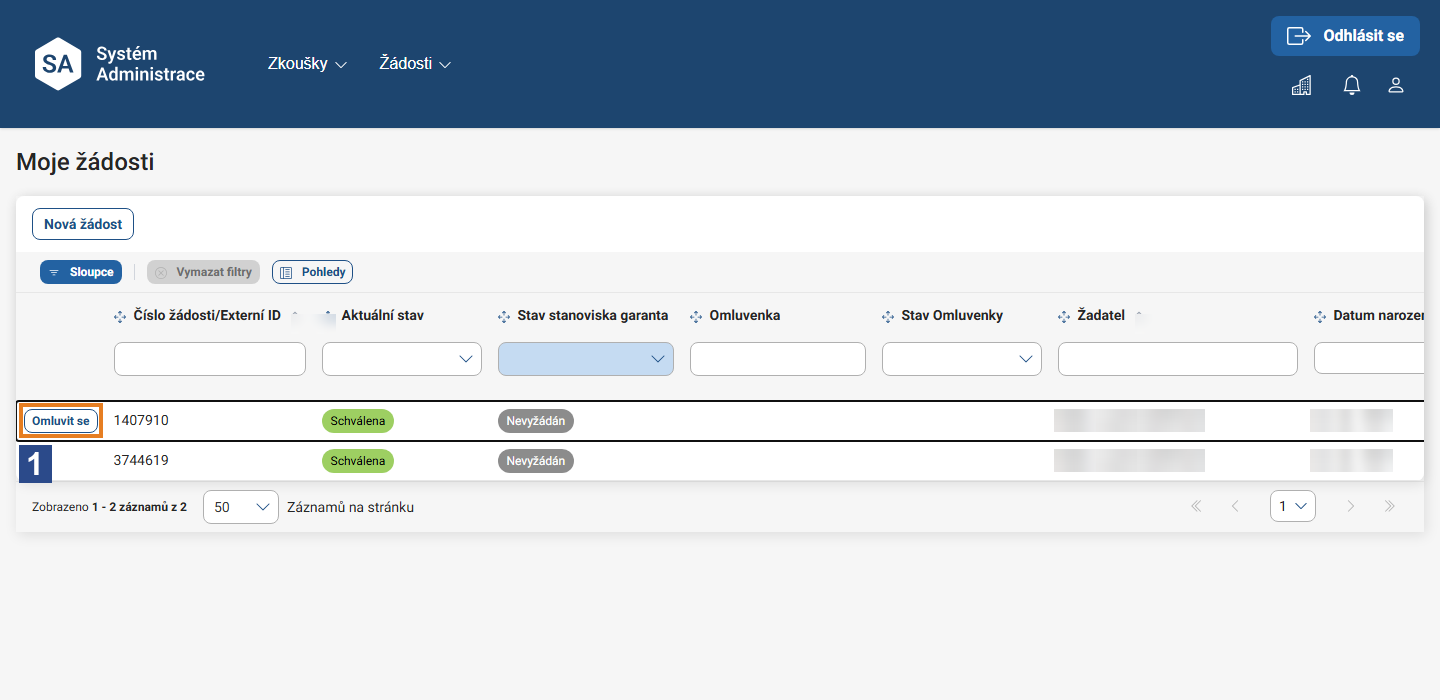
Task: Expand the Aktuální stav filter dropdown
Action: (402, 359)
